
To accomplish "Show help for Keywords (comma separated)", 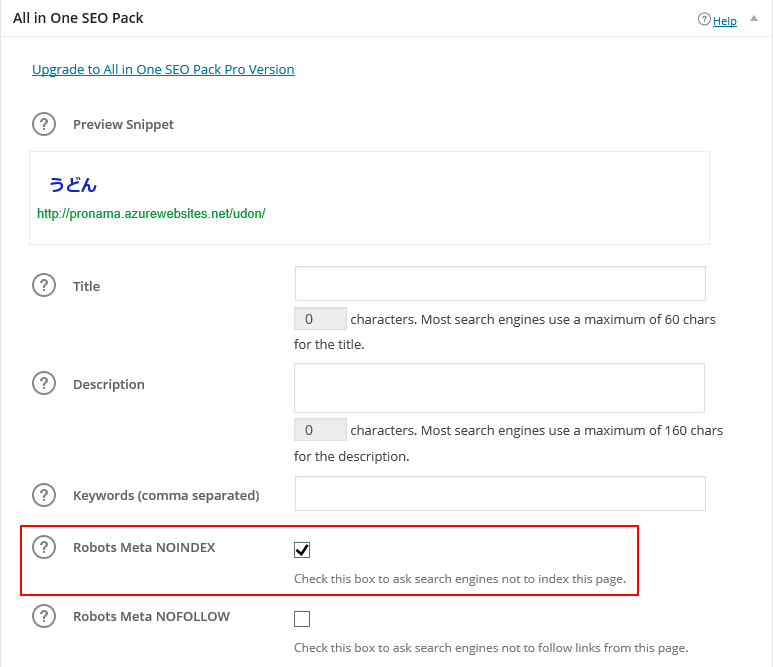I will pos(44,495).
